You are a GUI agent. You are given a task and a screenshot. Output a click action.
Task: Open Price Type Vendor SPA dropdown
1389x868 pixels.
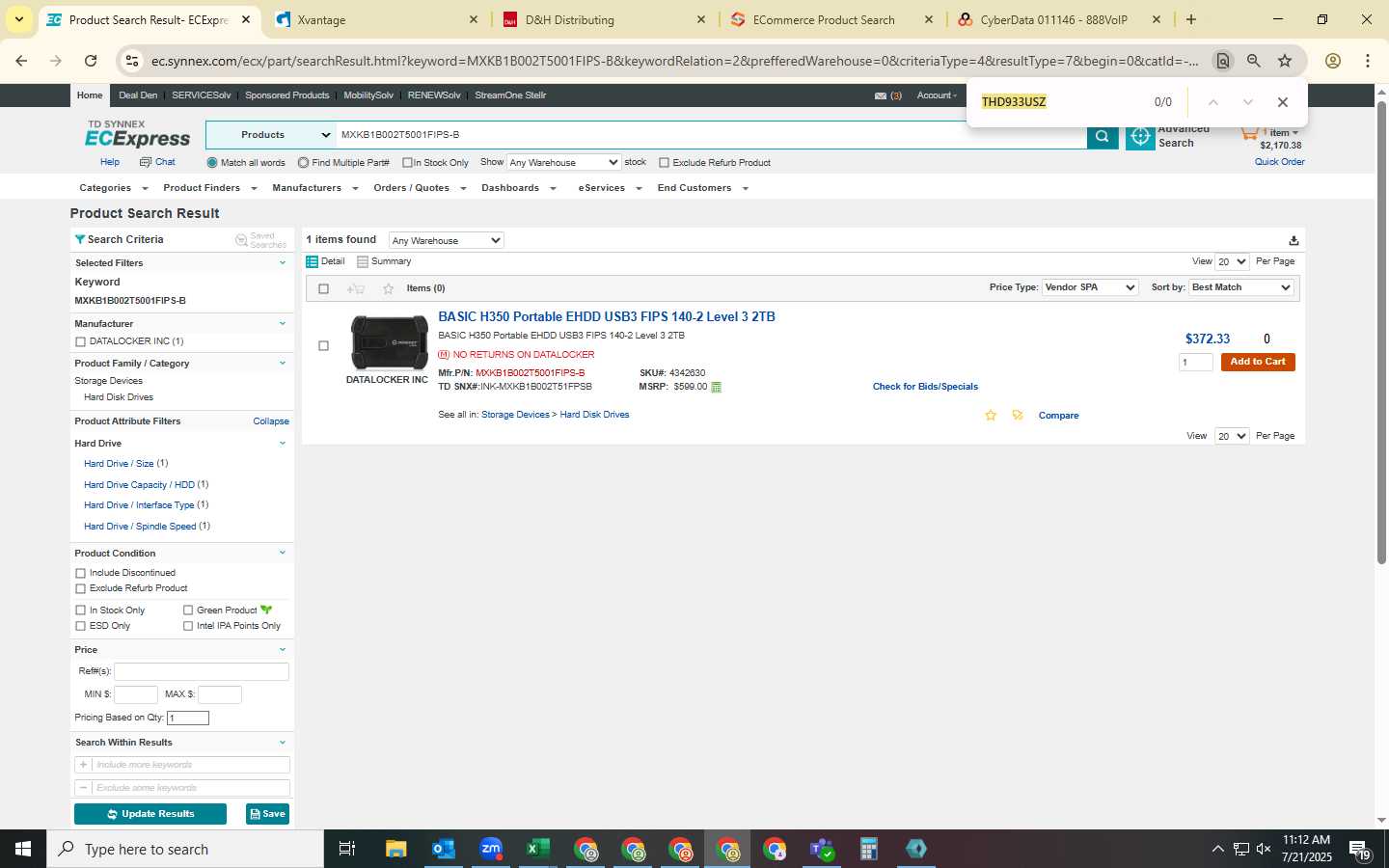[x=1090, y=287]
